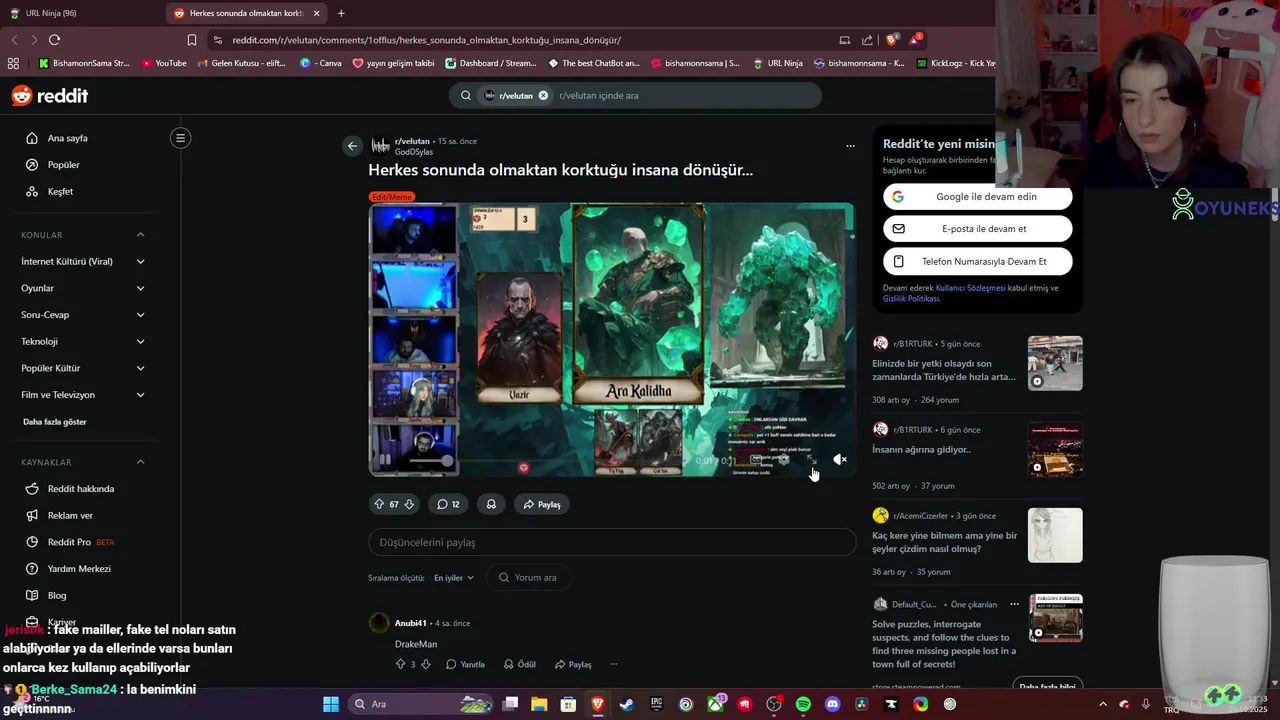Go back with the post back arrow
Image resolution: width=1280 pixels, height=720 pixels.
(x=352, y=146)
